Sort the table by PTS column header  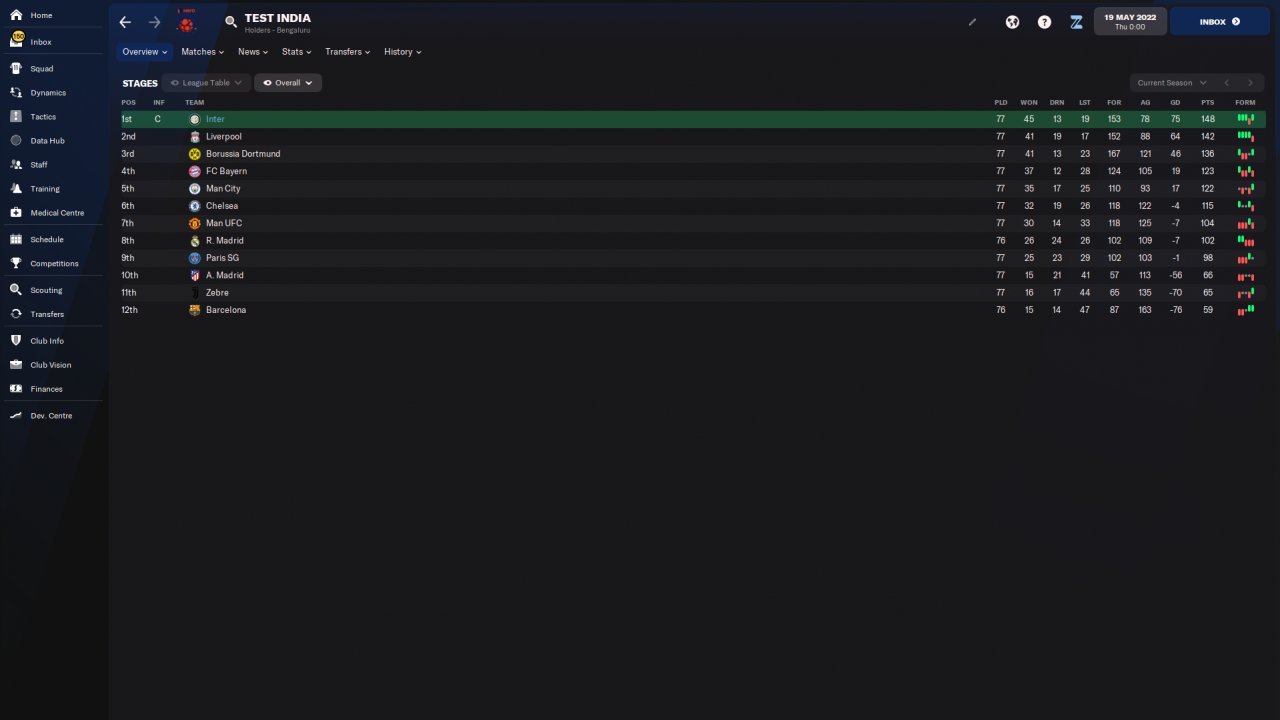pyautogui.click(x=1208, y=103)
